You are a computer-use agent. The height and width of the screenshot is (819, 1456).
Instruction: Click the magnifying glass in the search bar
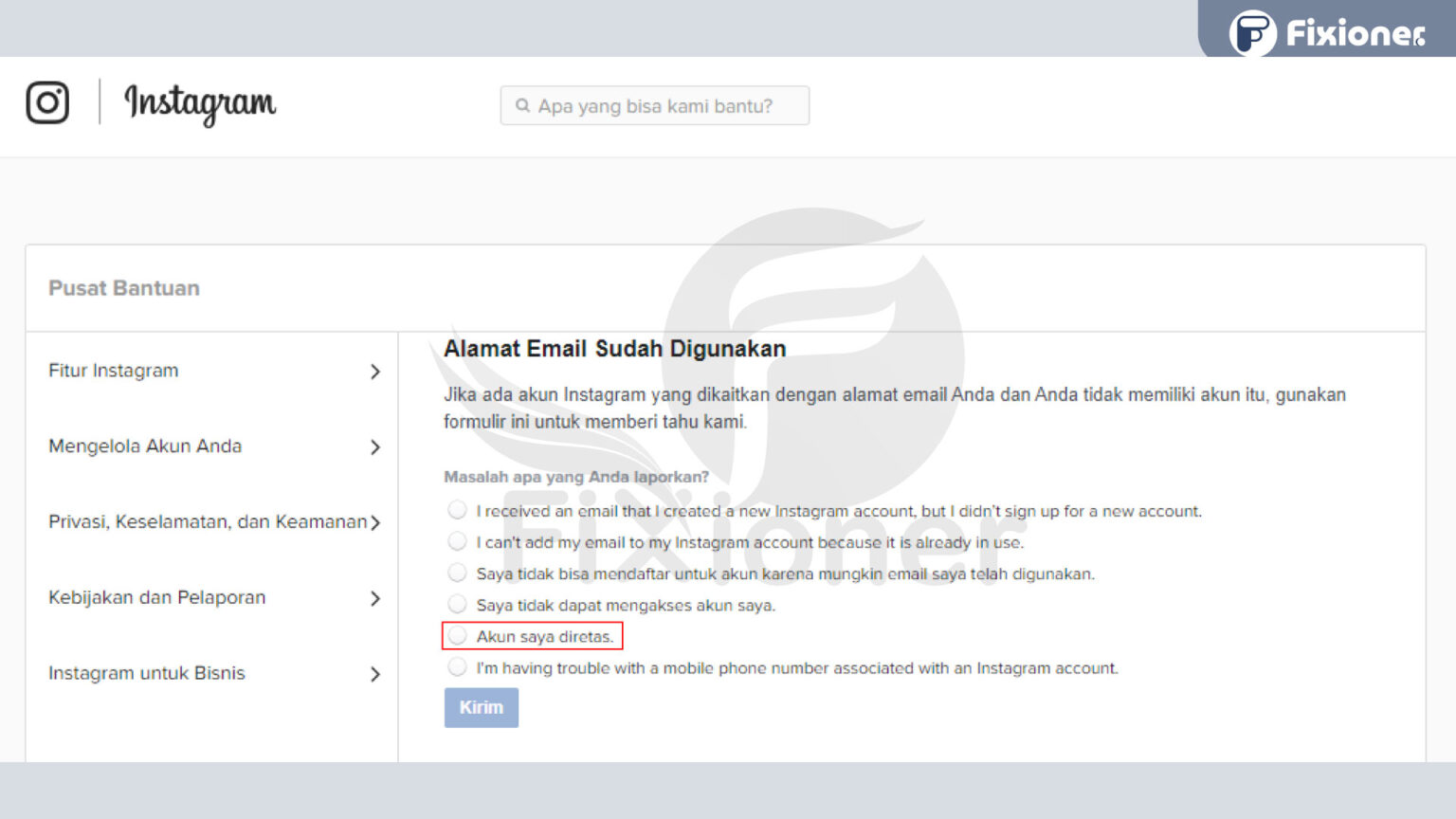tap(523, 105)
